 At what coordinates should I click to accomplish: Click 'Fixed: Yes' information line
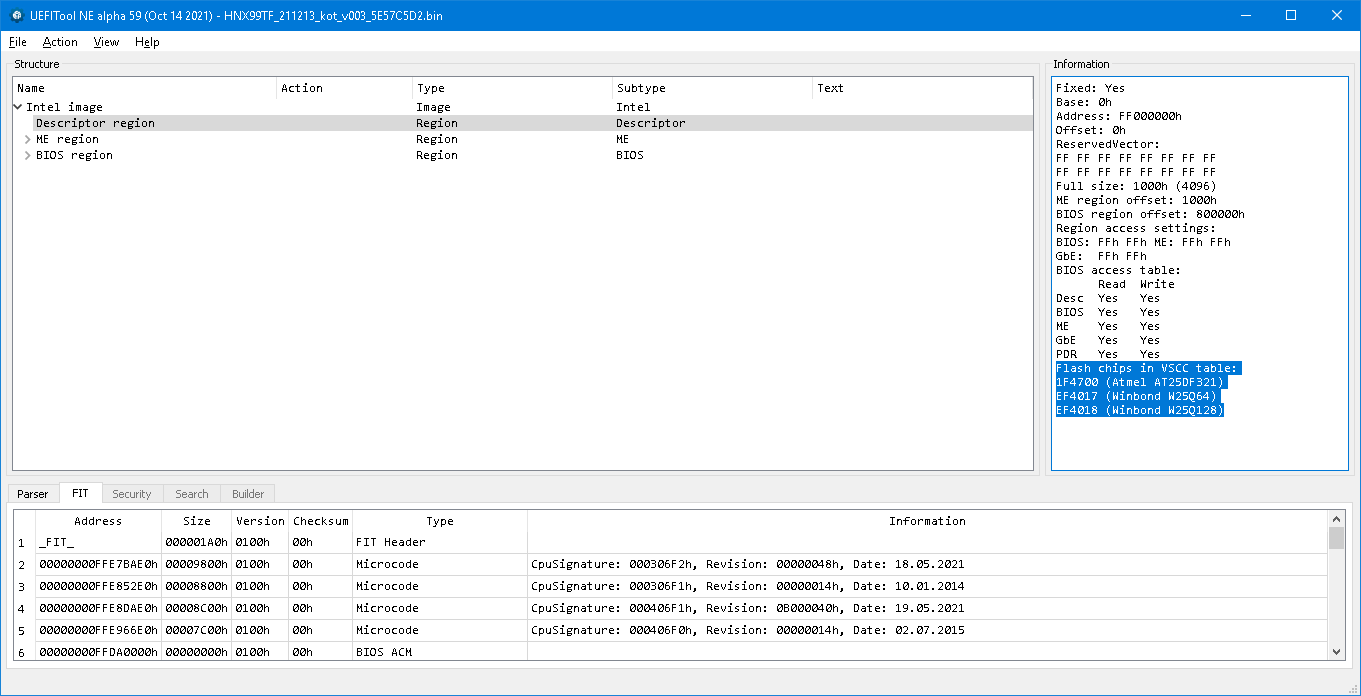(1091, 88)
